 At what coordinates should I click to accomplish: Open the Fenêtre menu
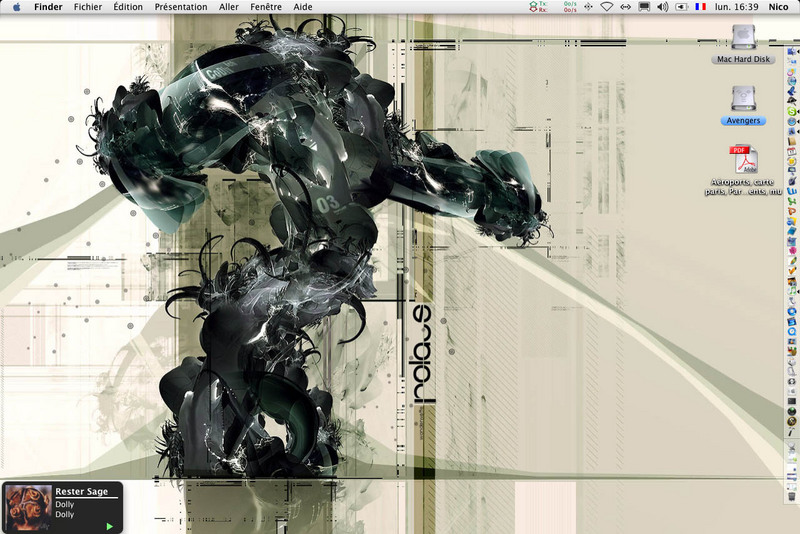266,7
